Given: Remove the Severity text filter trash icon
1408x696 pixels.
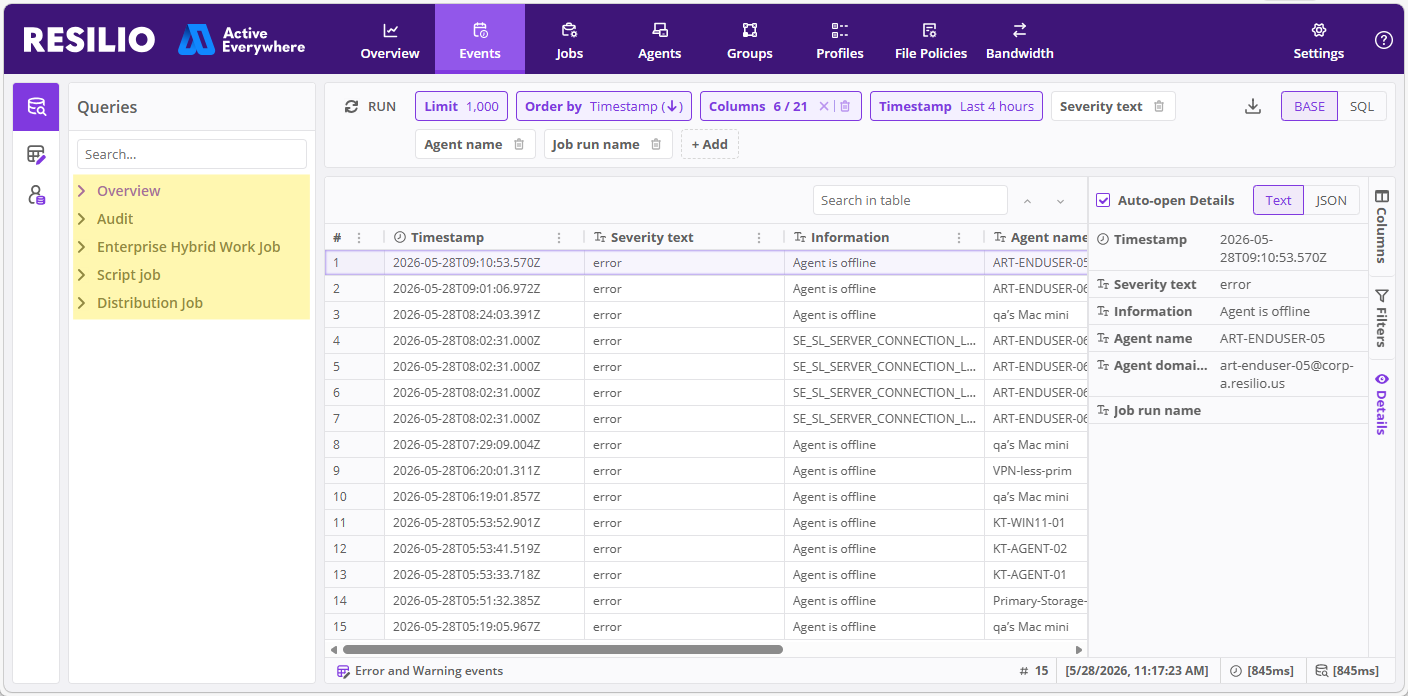Looking at the screenshot, I should (x=1159, y=107).
